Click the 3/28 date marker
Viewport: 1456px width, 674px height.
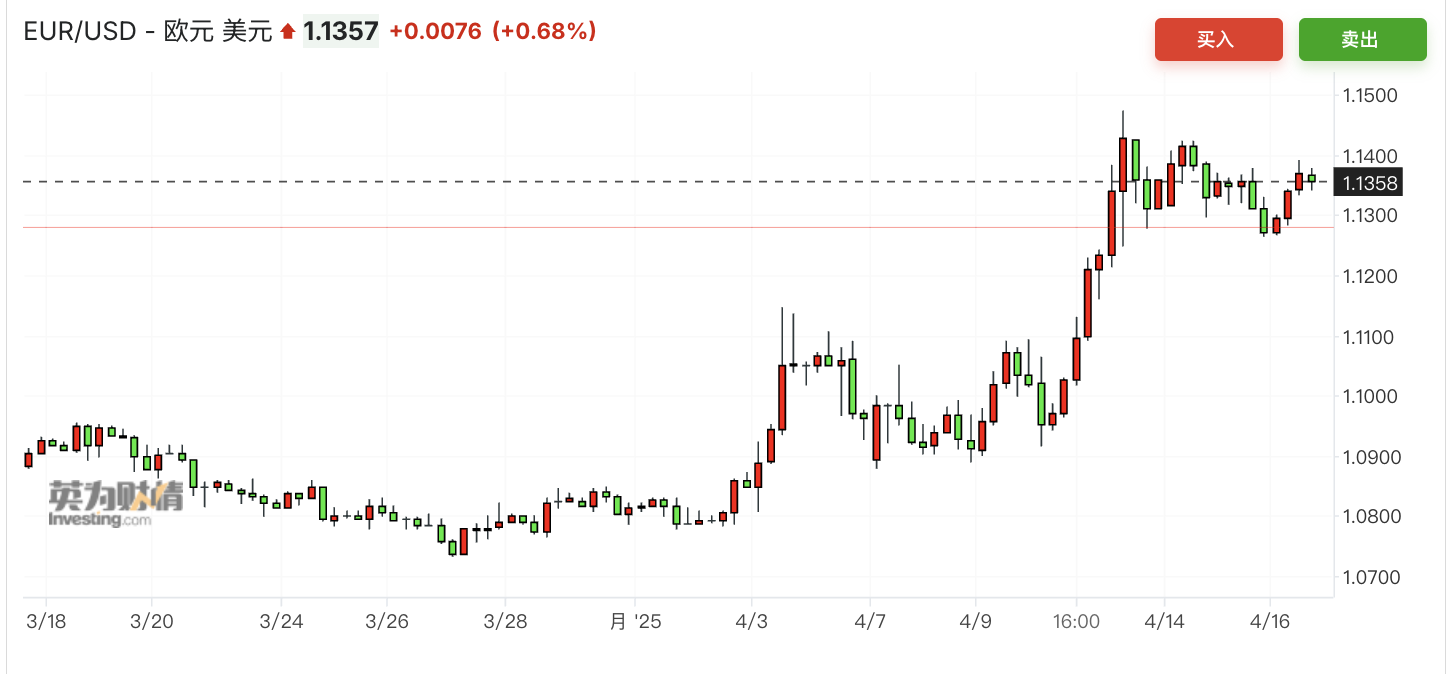[x=505, y=621]
